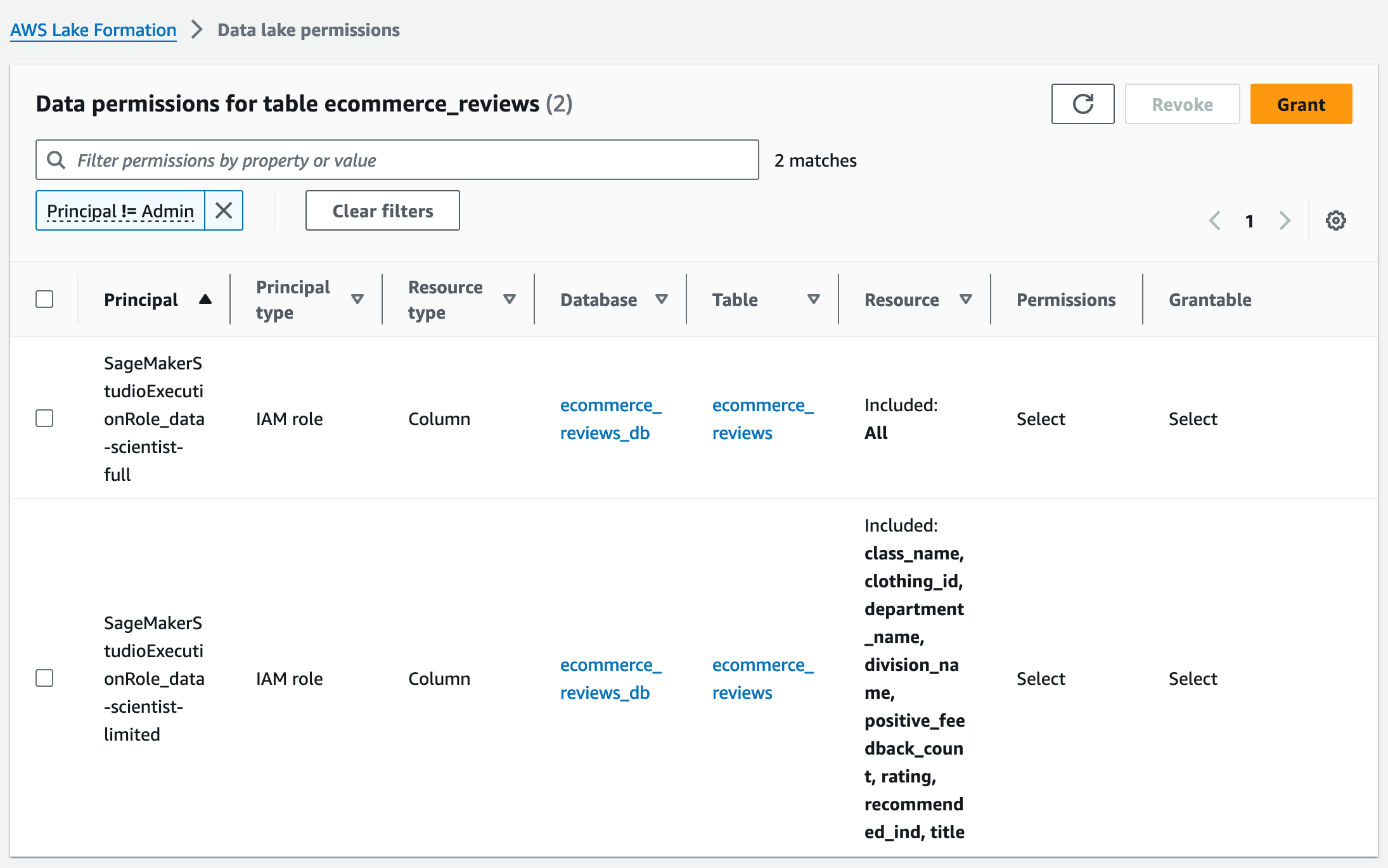
Task: Edit the Principal != Admin filter token
Action: tap(120, 210)
